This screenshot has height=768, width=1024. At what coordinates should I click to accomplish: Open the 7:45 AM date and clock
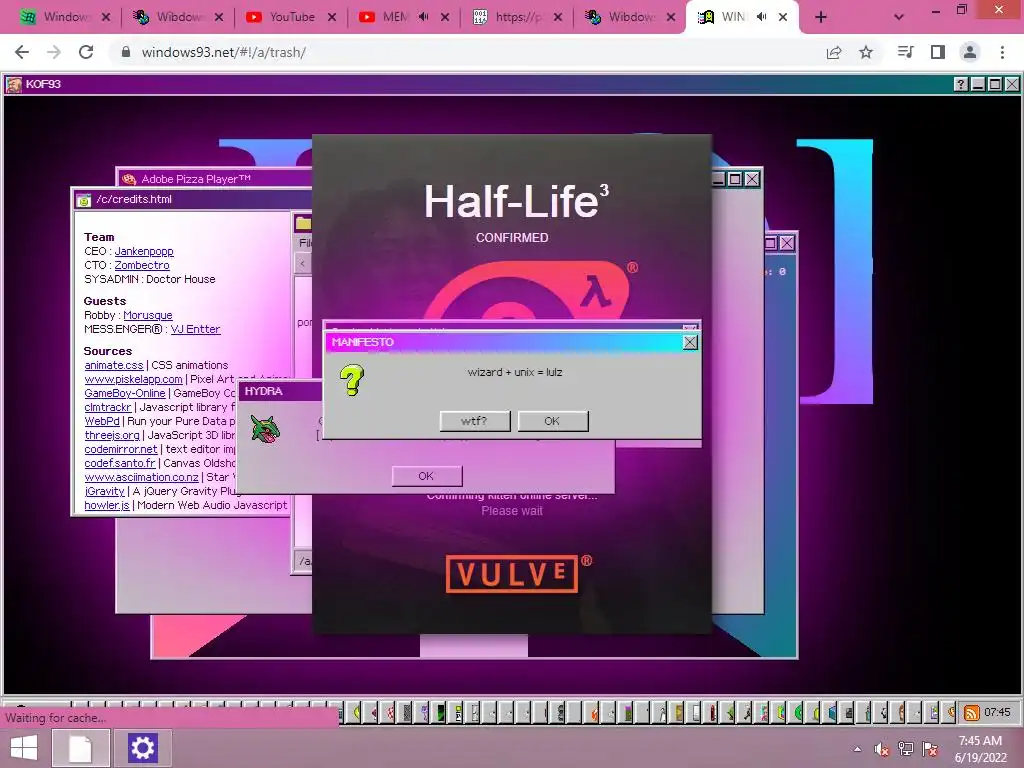tap(980, 749)
